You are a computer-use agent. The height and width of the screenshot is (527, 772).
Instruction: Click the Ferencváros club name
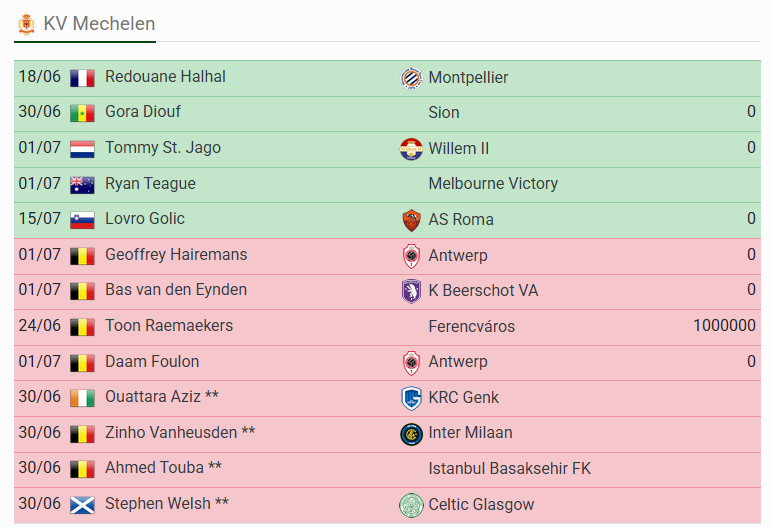click(x=472, y=327)
